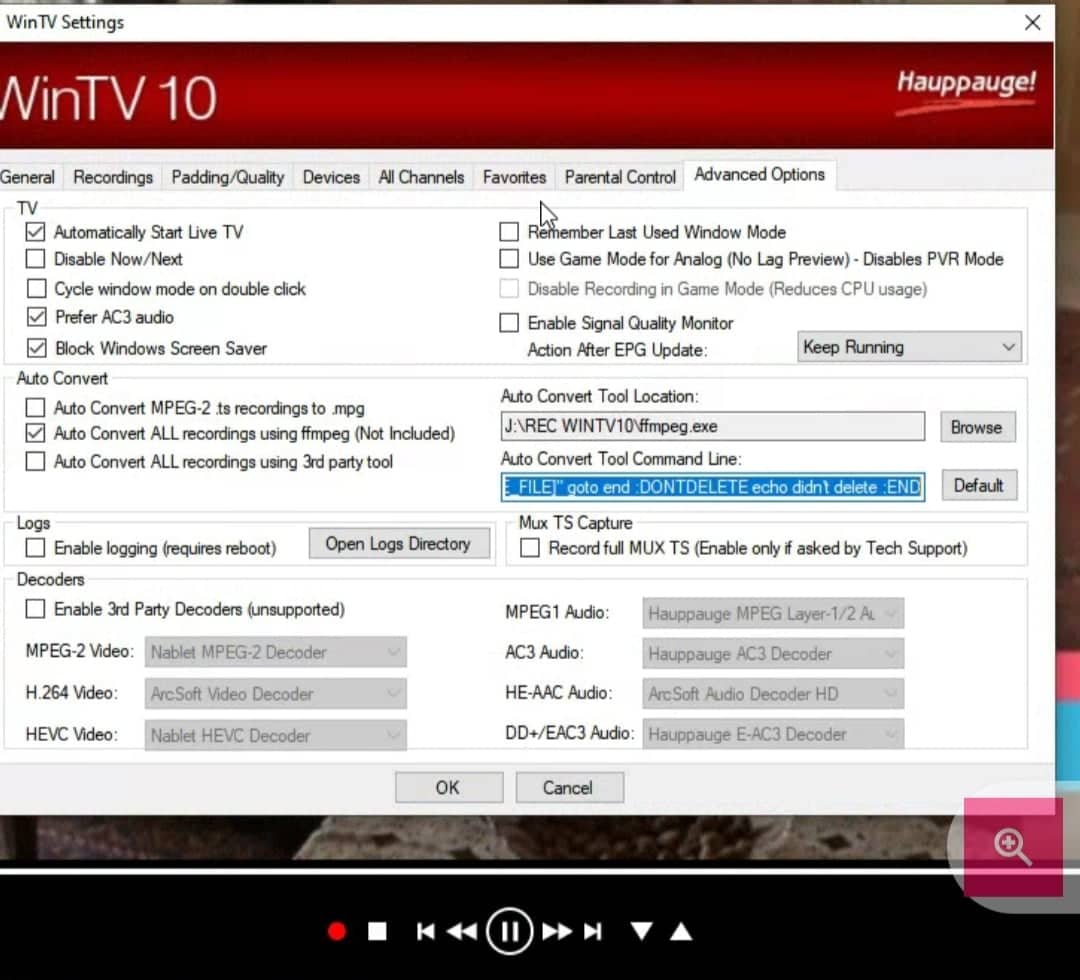The height and width of the screenshot is (980, 1080).
Task: Click Auto Convert Tool Location field
Action: 712,426
